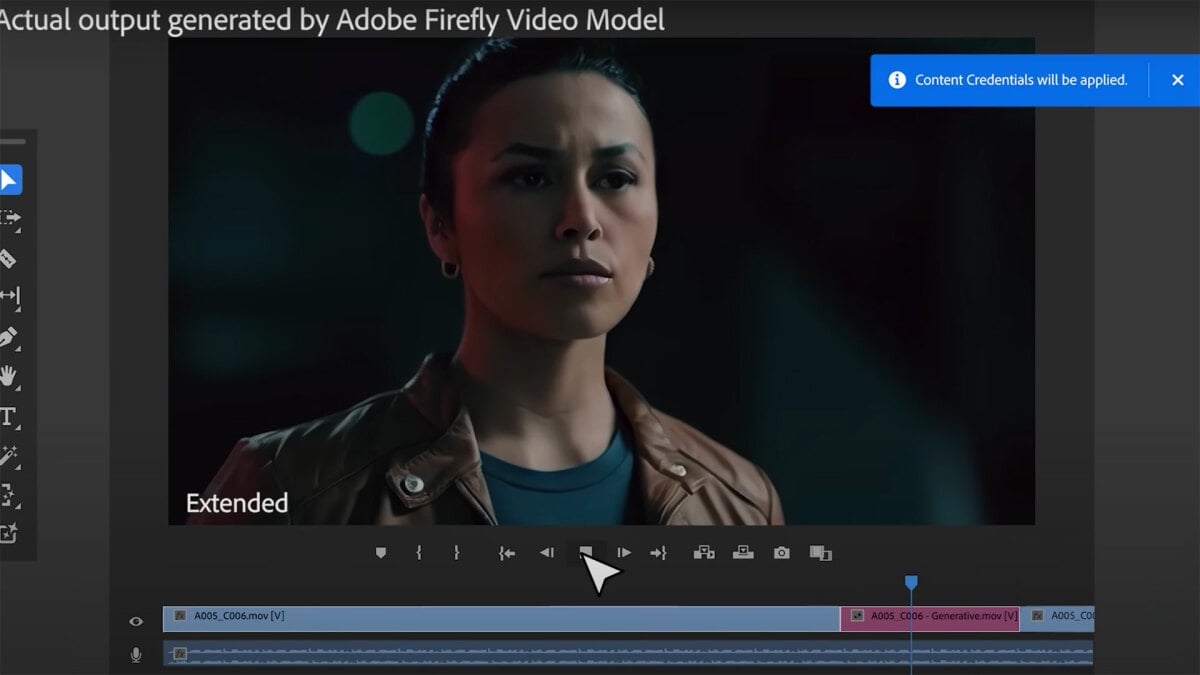Click the Export Frame camera icon
Image resolution: width=1200 pixels, height=675 pixels.
pos(781,551)
